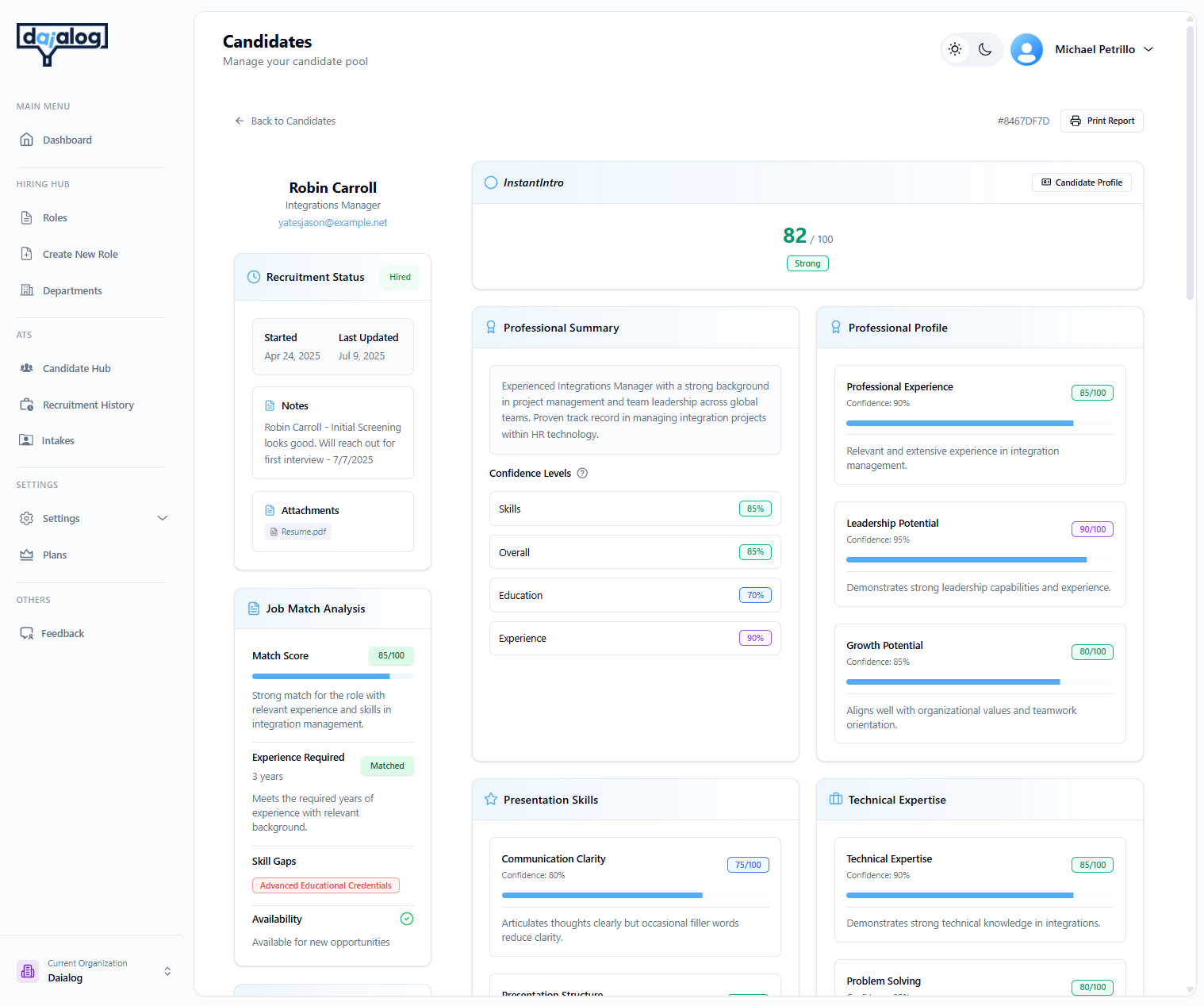Open the Resume.pdf attachment
Image resolution: width=1204 pixels, height=1006 pixels.
[x=298, y=532]
